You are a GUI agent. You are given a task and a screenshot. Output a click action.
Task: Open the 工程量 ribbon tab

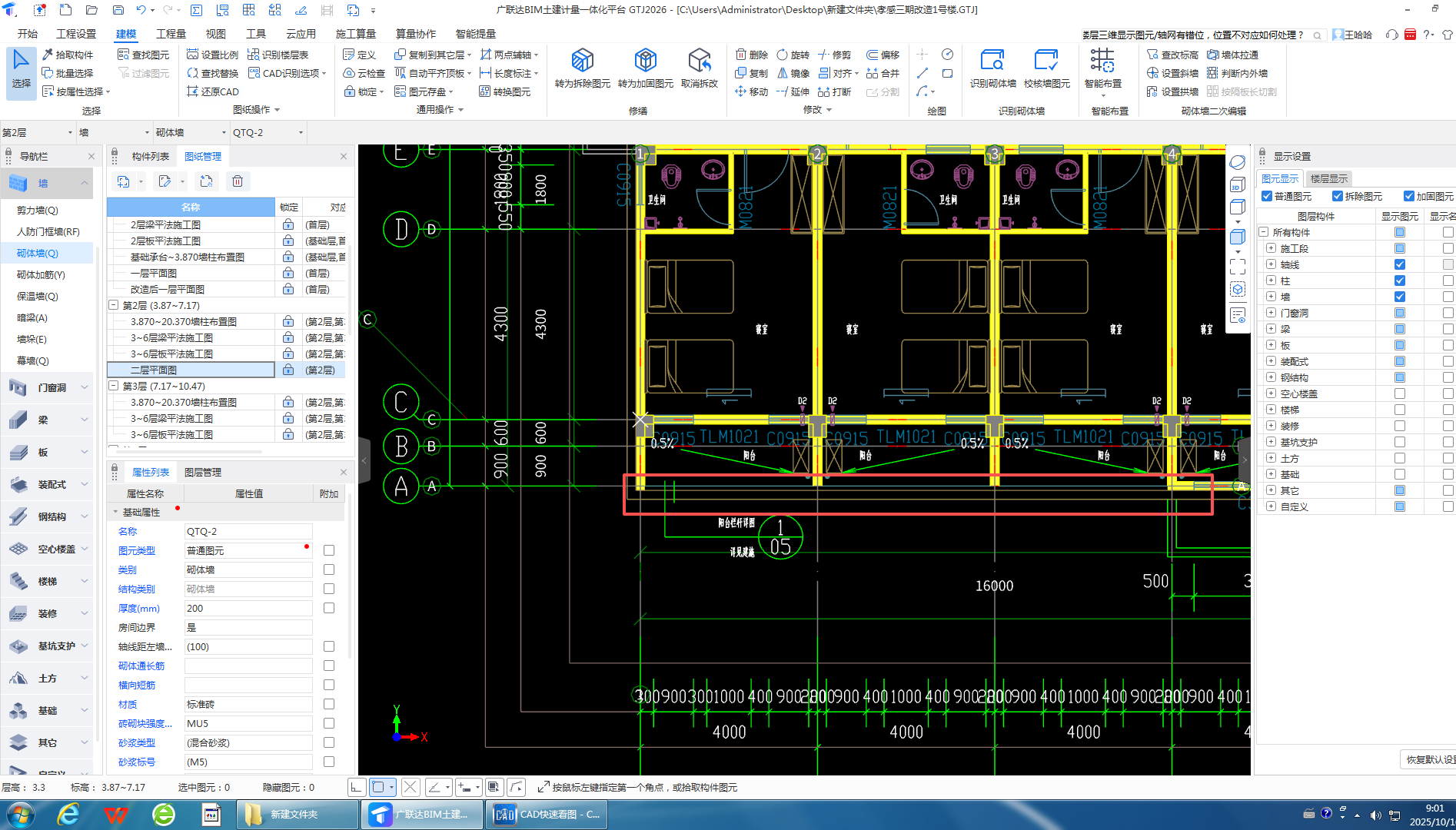171,34
